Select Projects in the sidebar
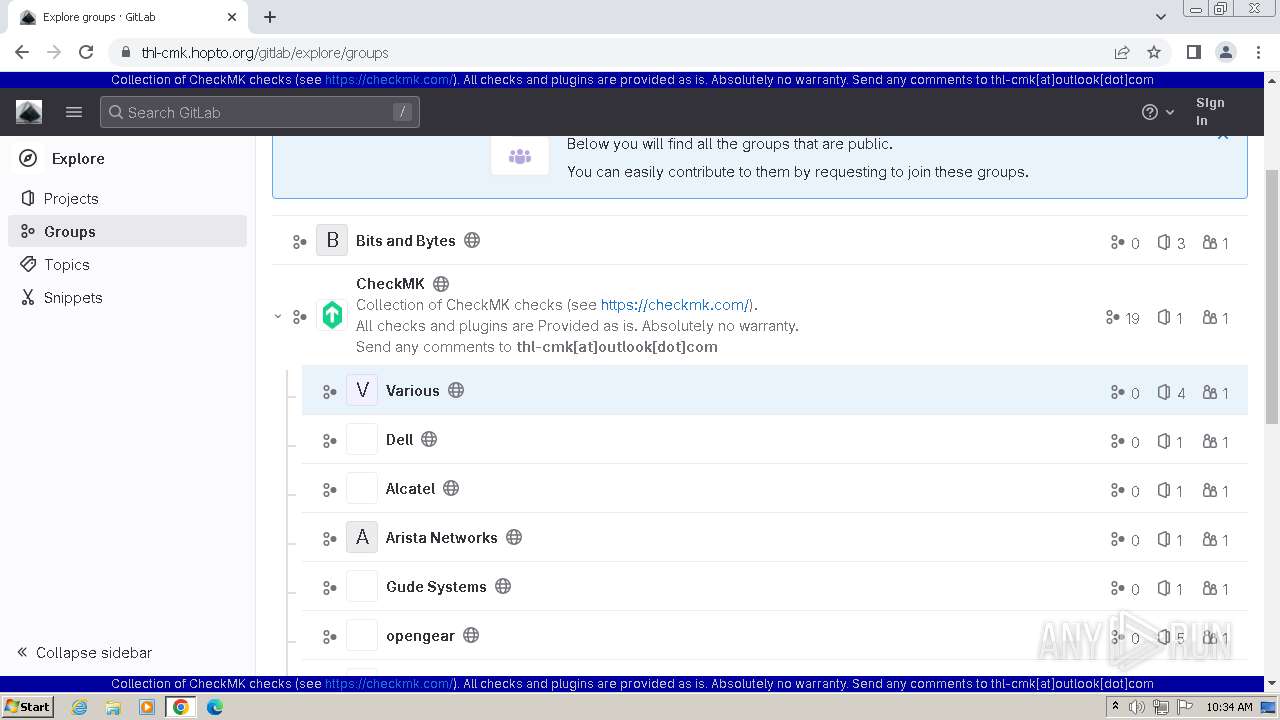 71,198
